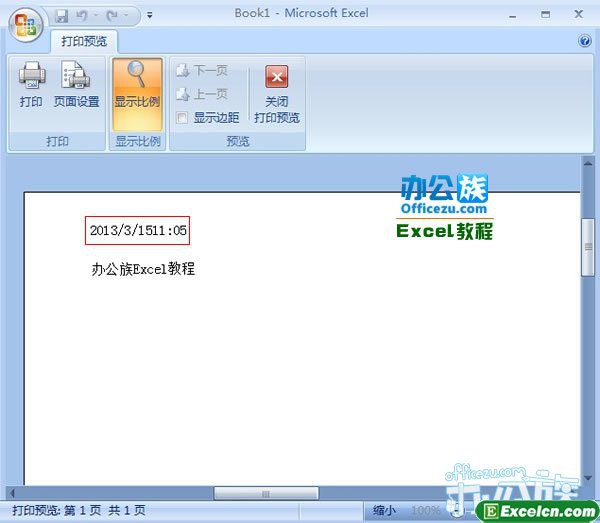Go to 上一页 previous page
The image size is (600, 523).
202,94
